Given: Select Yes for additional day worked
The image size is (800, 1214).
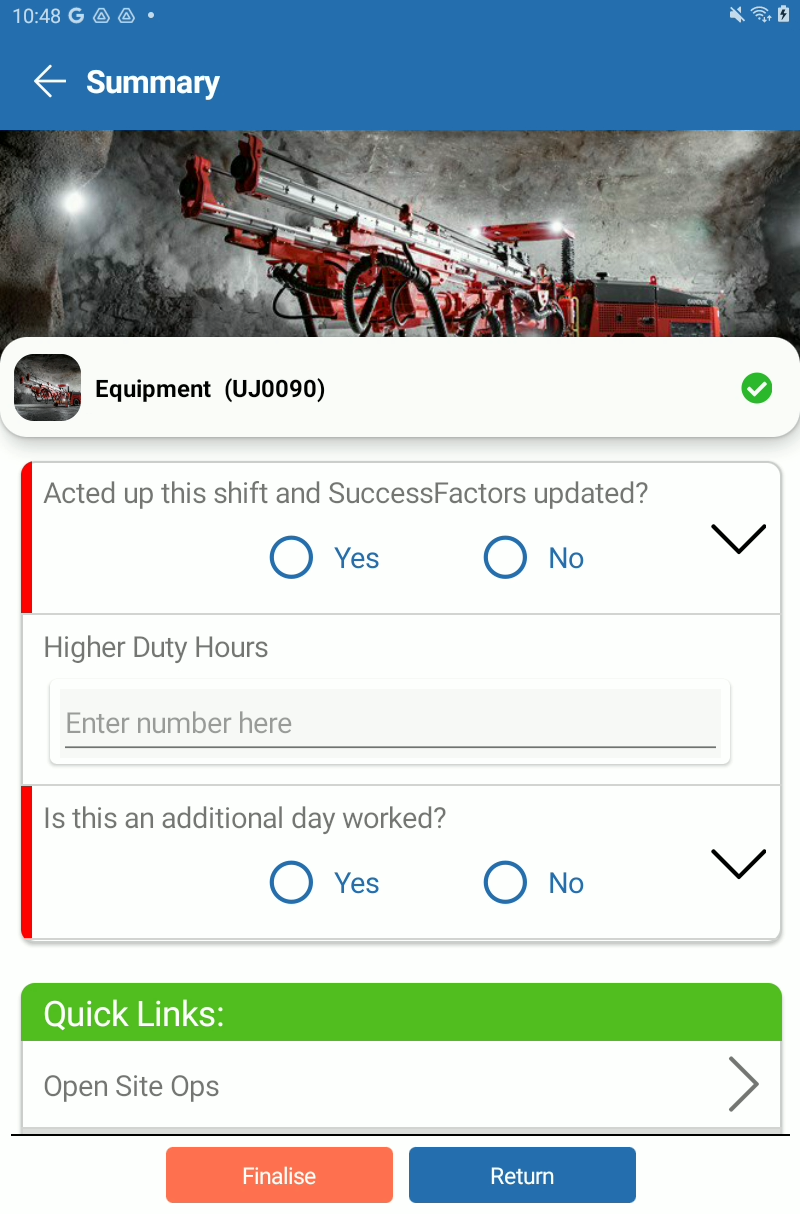Looking at the screenshot, I should coord(325,883).
